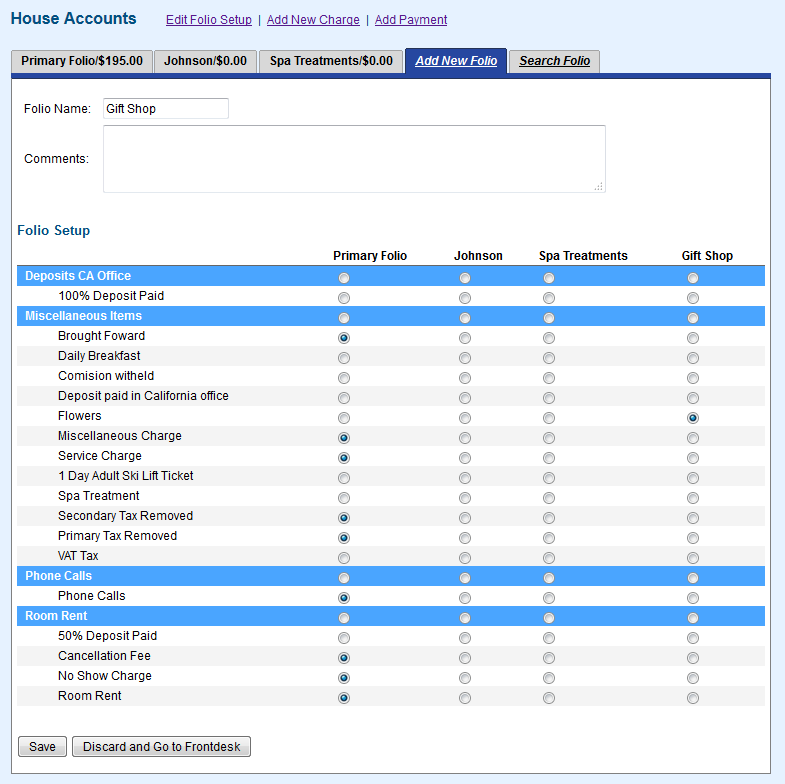Assign Room Rent item to Johnson
785x784 pixels.
click(x=465, y=698)
